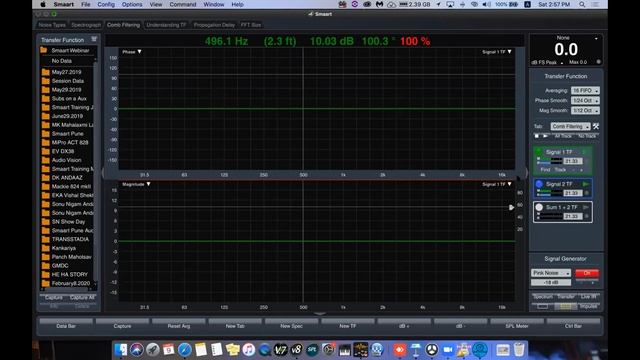
Task: Open Keynote from the Dock
Action: pyautogui.click(x=416, y=350)
